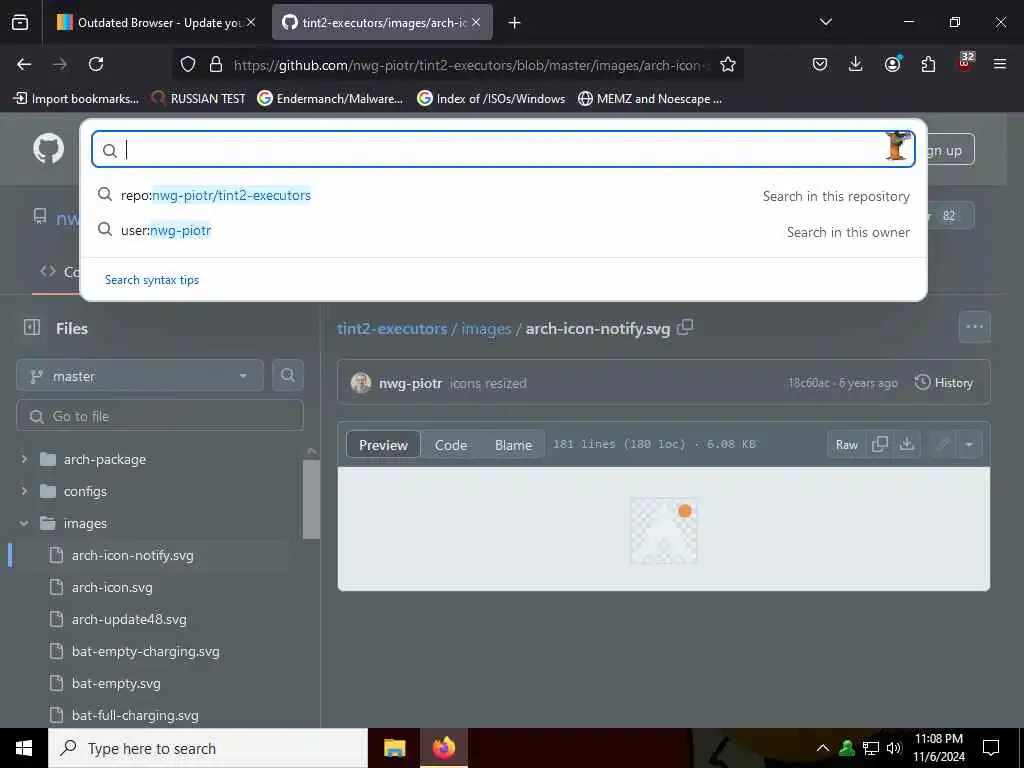1024x768 pixels.
Task: Open GitHub home via Octocat logo
Action: coord(48,149)
